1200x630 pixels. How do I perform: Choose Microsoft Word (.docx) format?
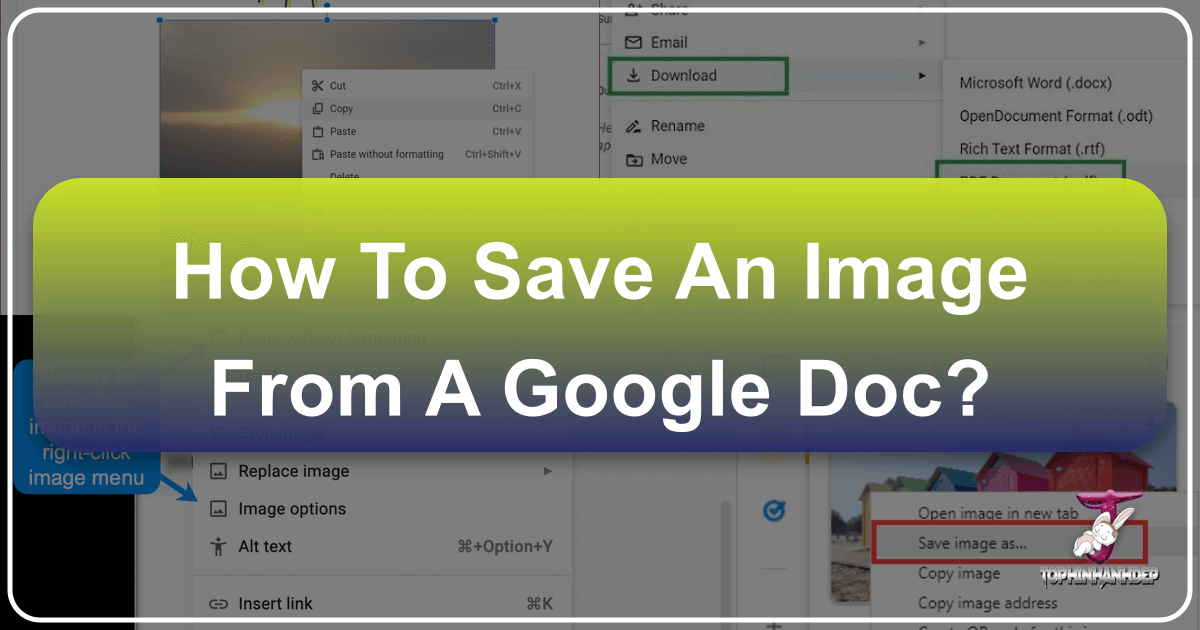coord(1035,83)
